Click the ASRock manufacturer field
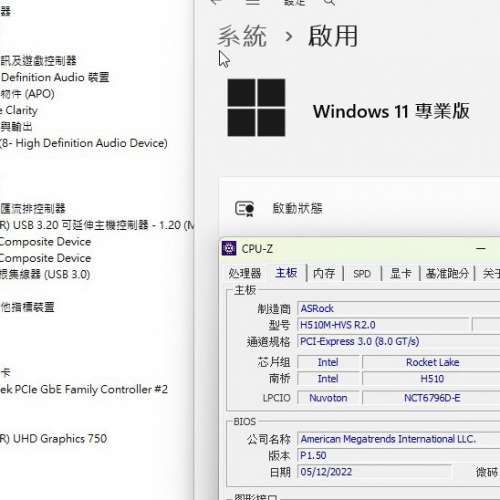Image resolution: width=500 pixels, height=500 pixels. pos(399,308)
